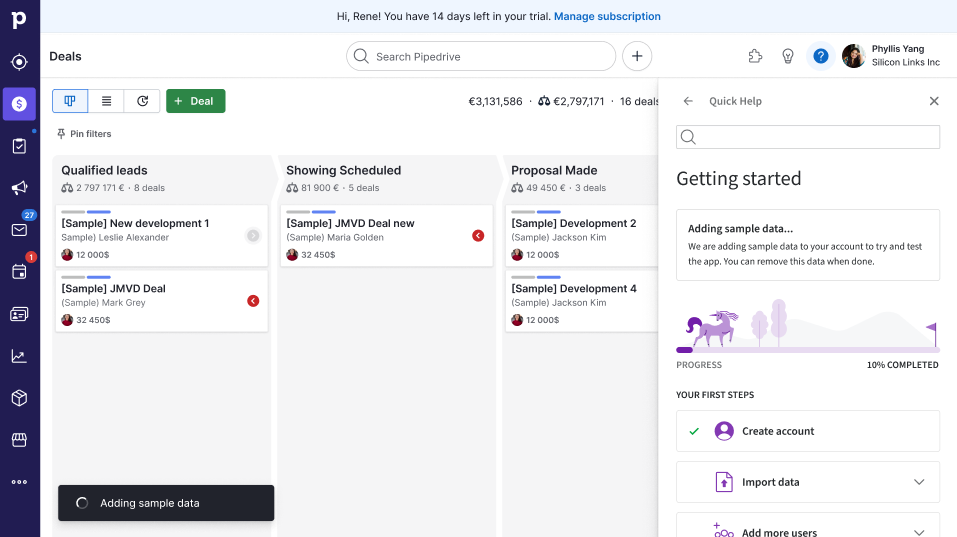Open the Pipedrive logo home
This screenshot has height=537, width=957.
point(19,20)
